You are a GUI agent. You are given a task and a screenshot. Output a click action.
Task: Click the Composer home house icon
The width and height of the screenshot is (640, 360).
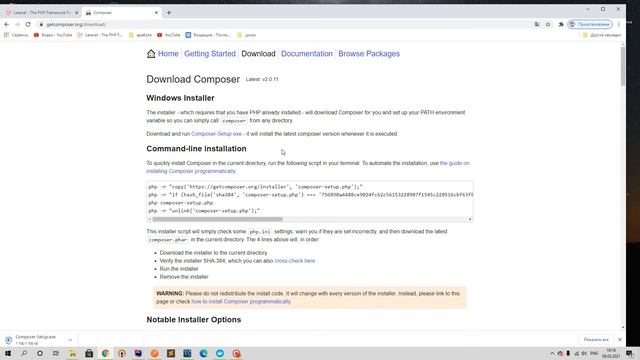151,53
